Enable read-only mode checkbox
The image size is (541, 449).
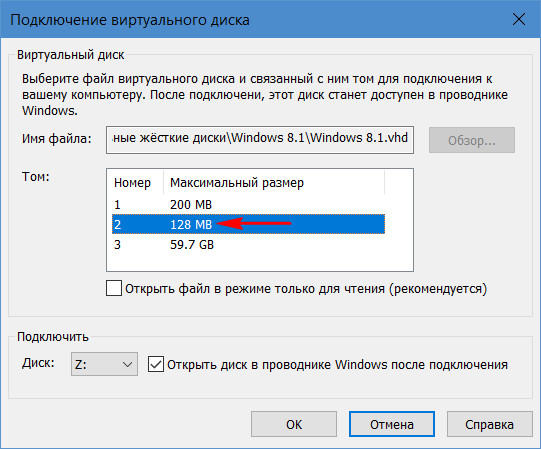click(x=114, y=288)
